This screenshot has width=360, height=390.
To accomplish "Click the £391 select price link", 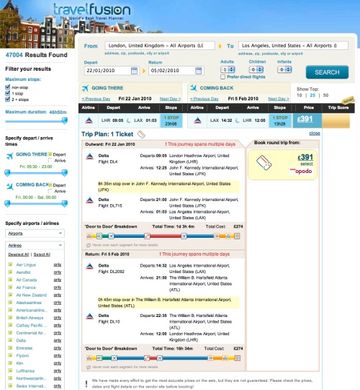I will (x=305, y=157).
